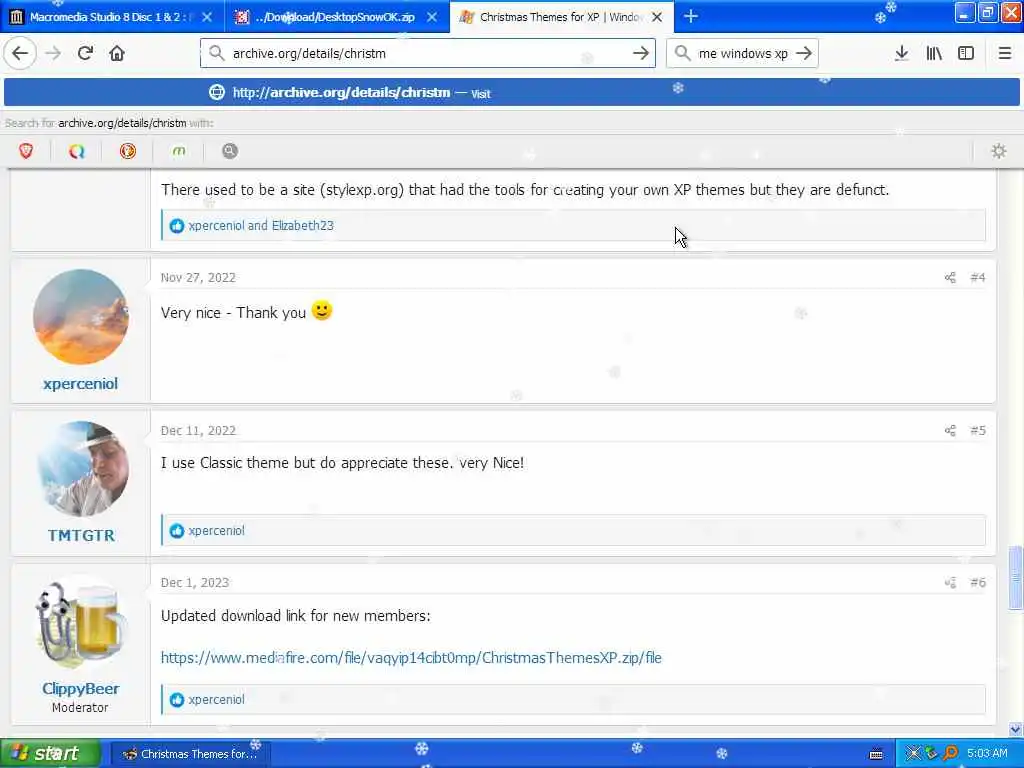Open search settings gear icon

pyautogui.click(x=999, y=151)
